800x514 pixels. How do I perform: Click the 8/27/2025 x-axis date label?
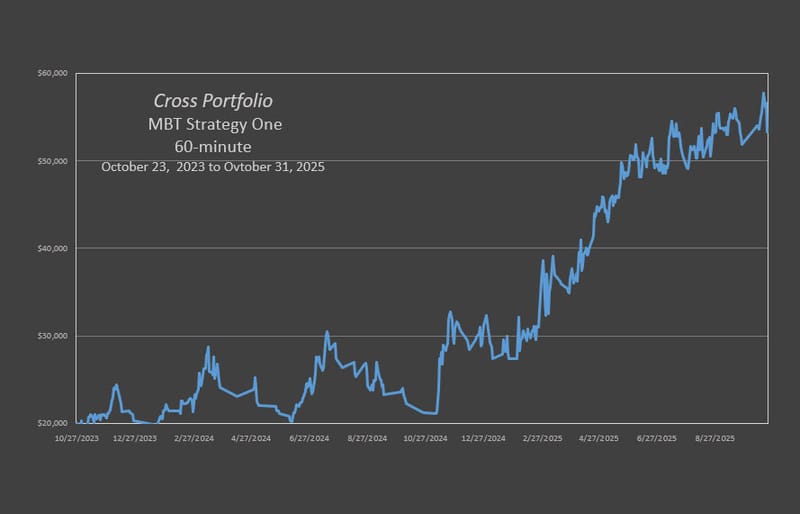pos(715,439)
